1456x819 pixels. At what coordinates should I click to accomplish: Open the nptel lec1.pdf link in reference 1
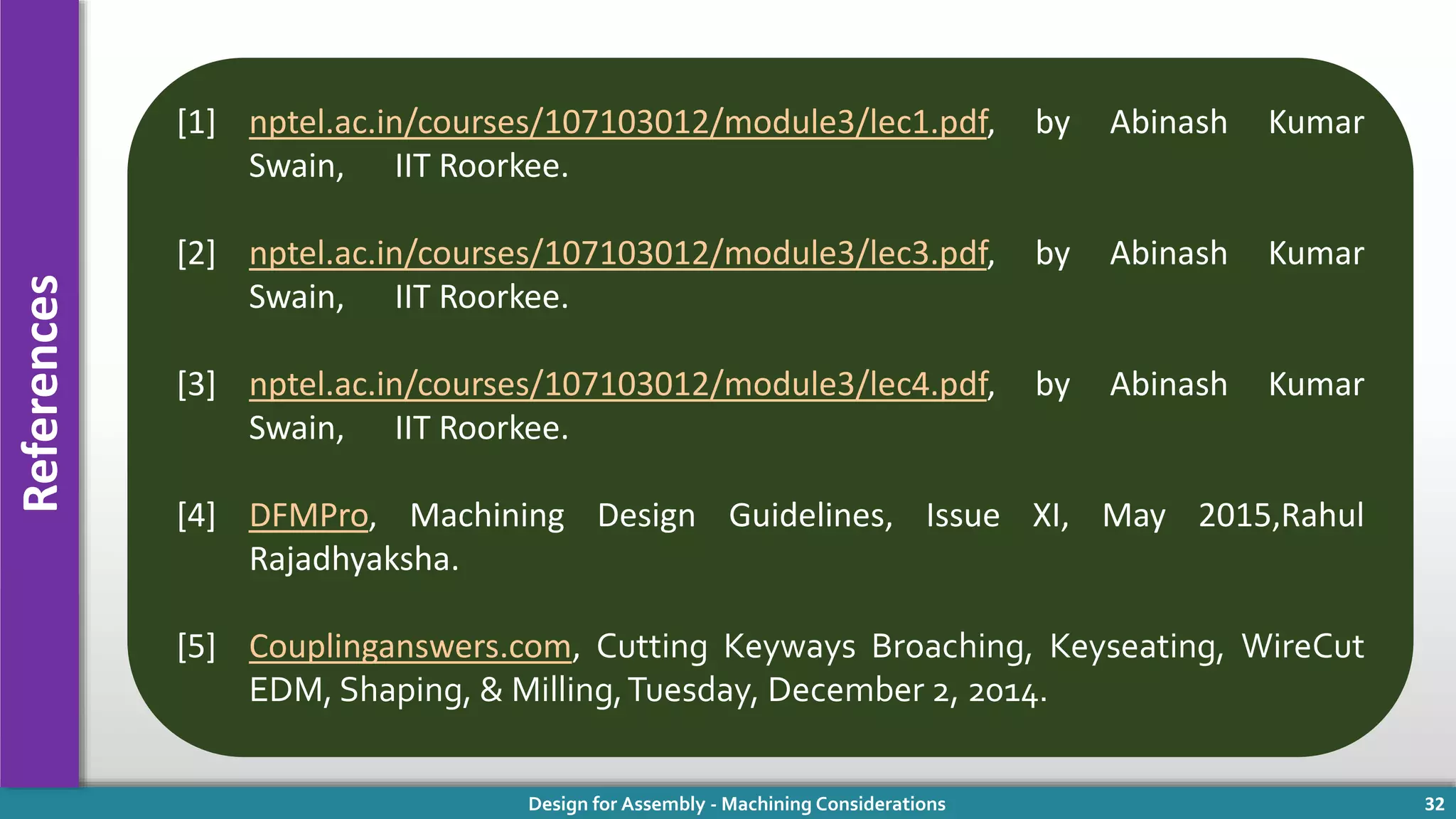619,123
